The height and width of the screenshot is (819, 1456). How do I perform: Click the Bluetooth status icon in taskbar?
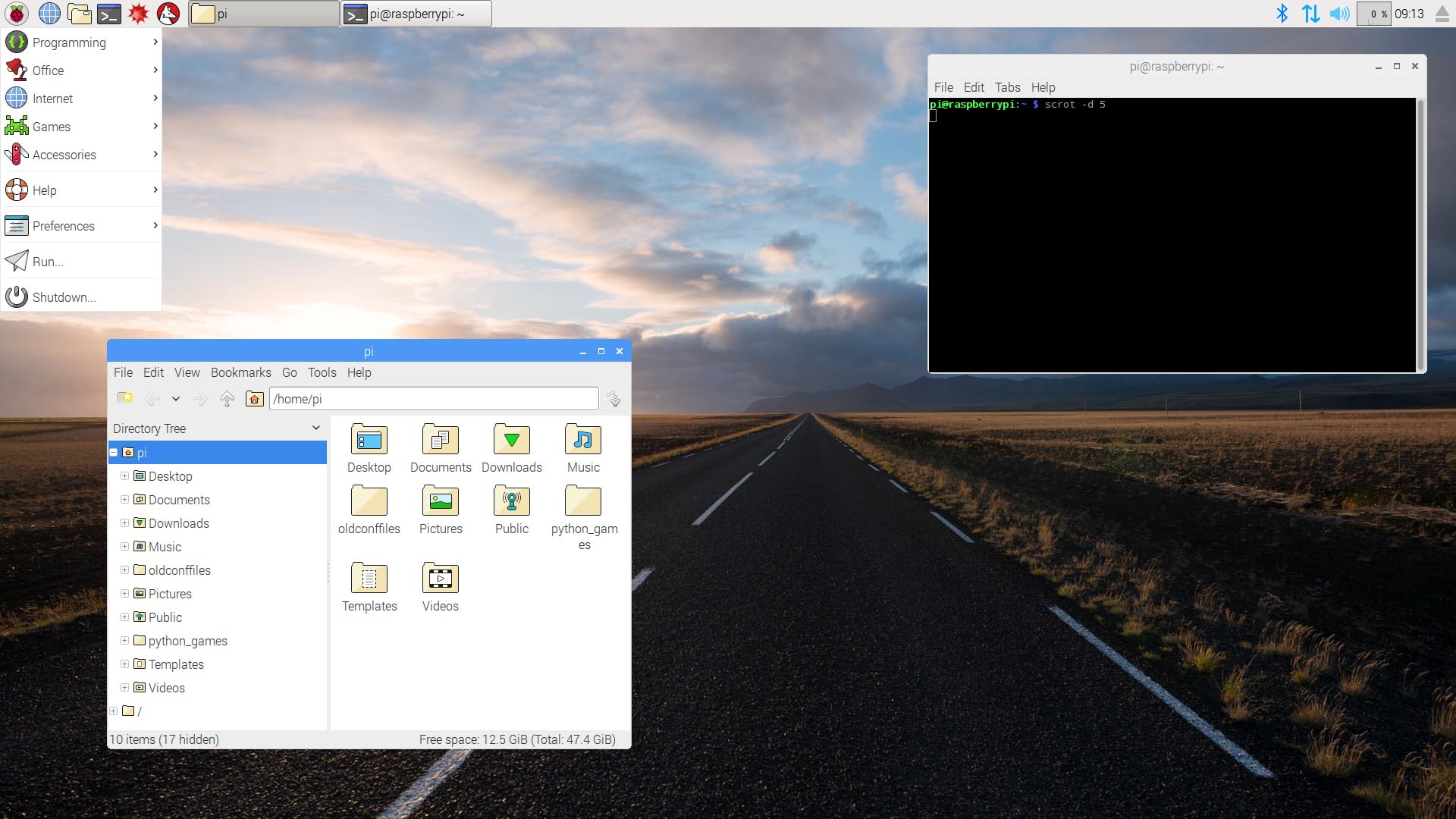1282,13
